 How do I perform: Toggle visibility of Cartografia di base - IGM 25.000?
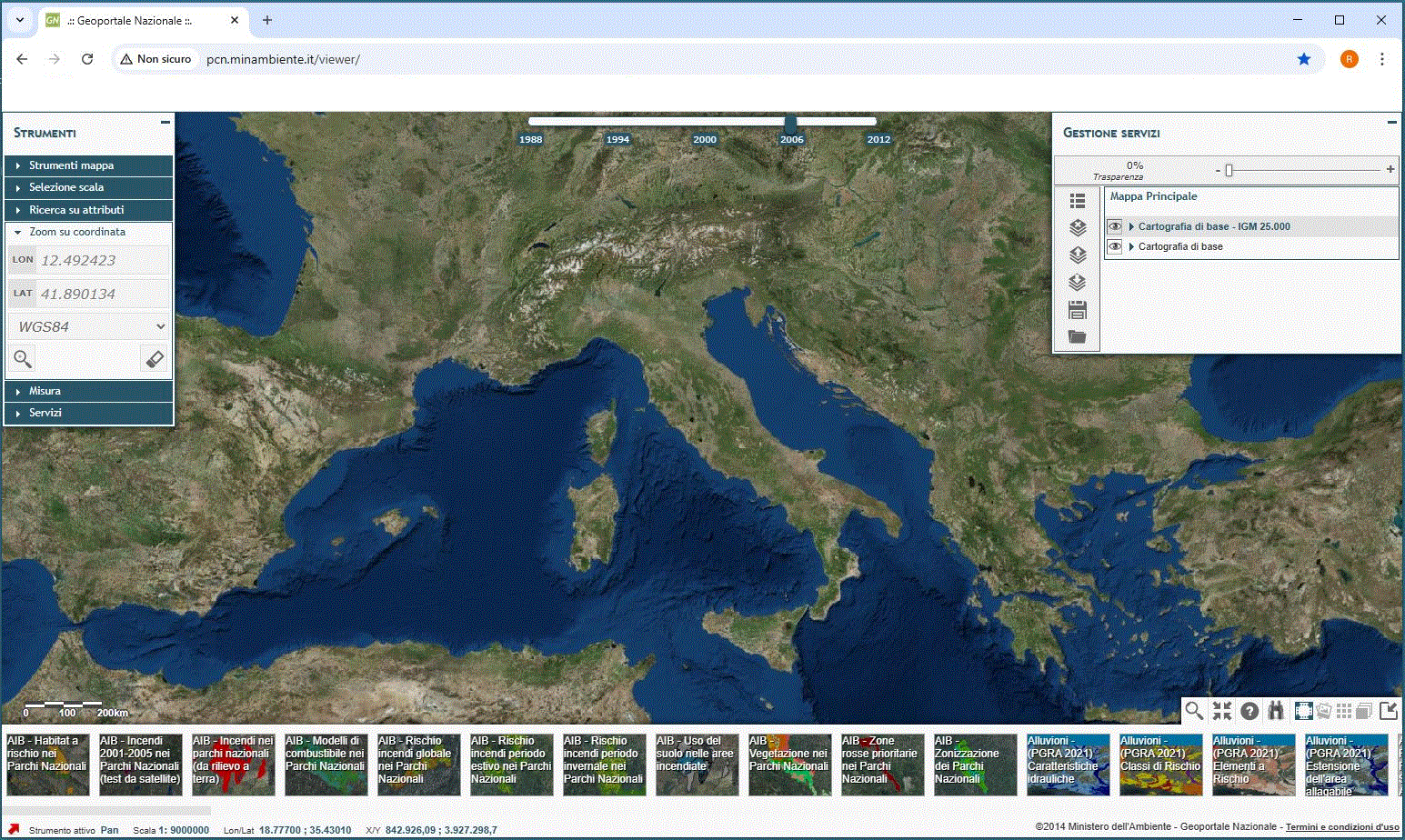coord(1115,226)
